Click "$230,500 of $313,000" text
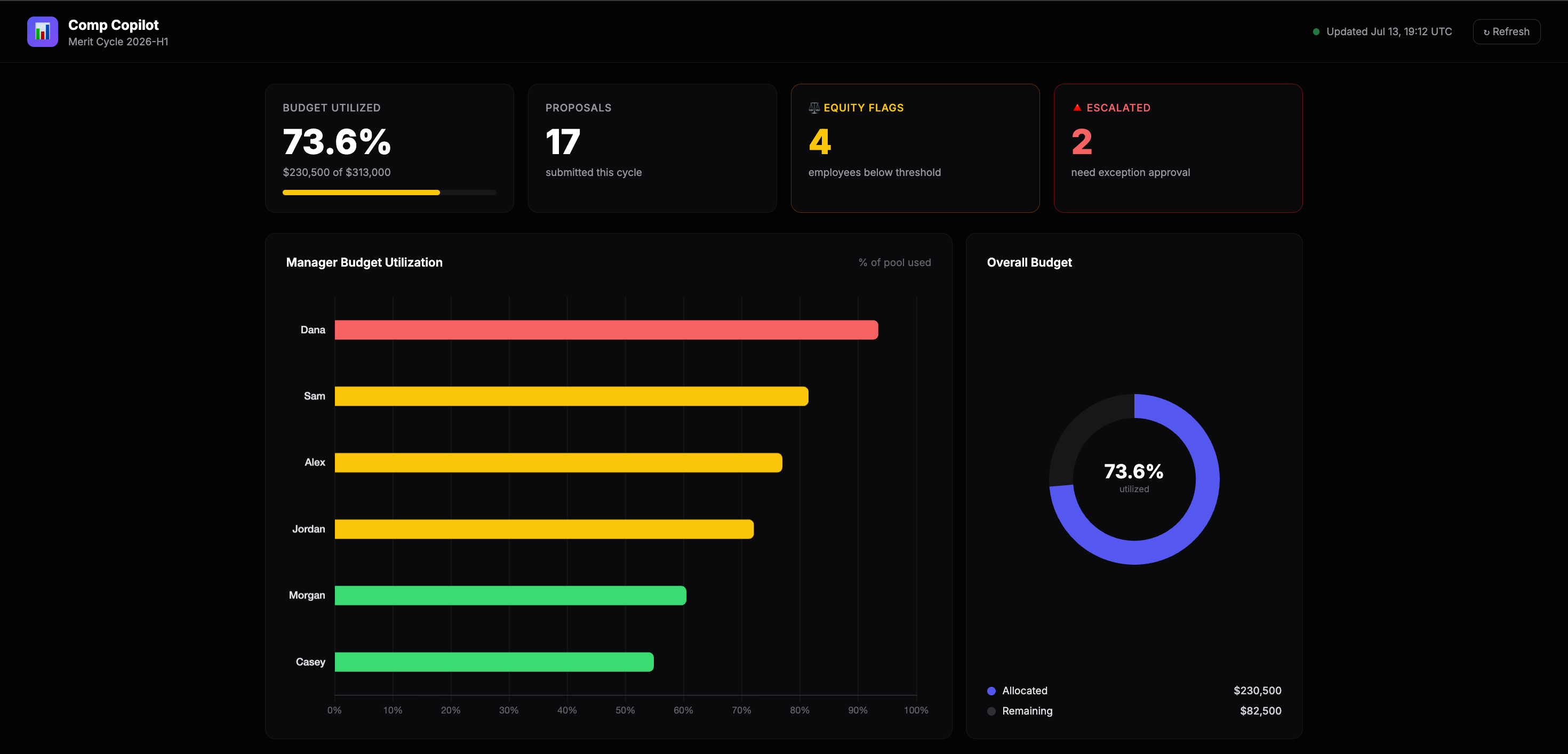The height and width of the screenshot is (754, 1568). (x=337, y=172)
